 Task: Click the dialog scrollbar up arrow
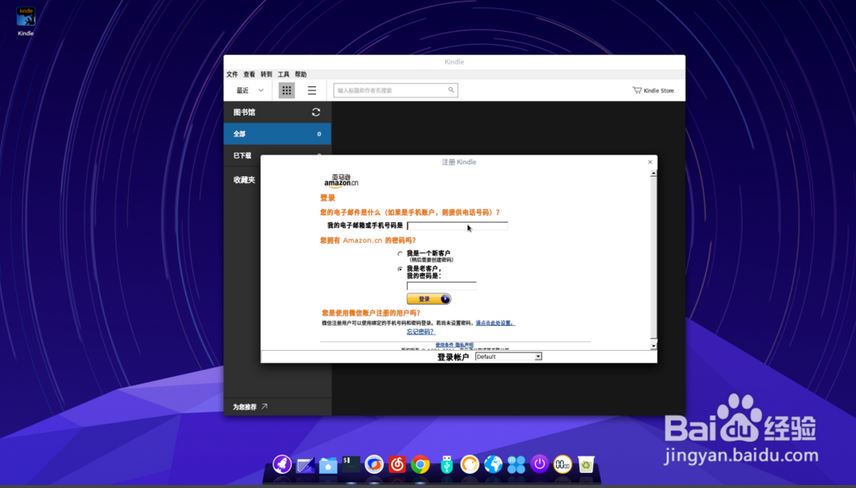tap(653, 174)
